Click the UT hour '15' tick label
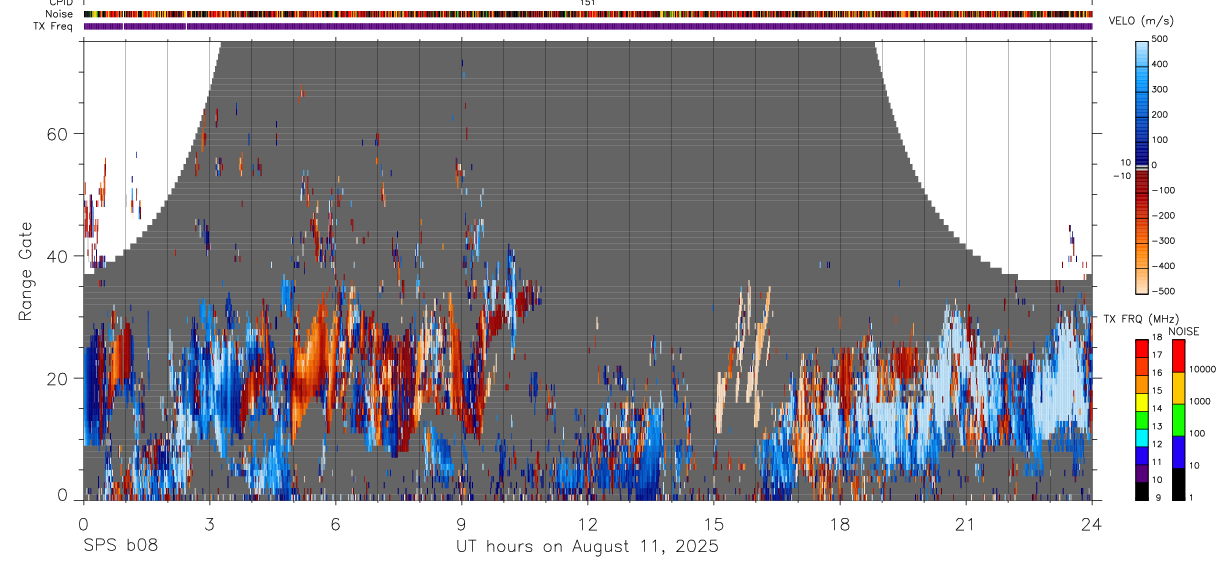The image size is (1228, 567). [x=714, y=524]
